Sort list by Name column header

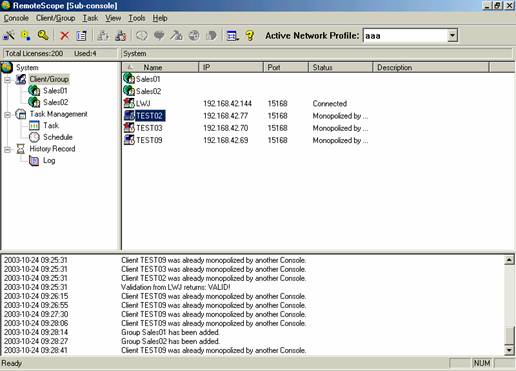click(161, 67)
